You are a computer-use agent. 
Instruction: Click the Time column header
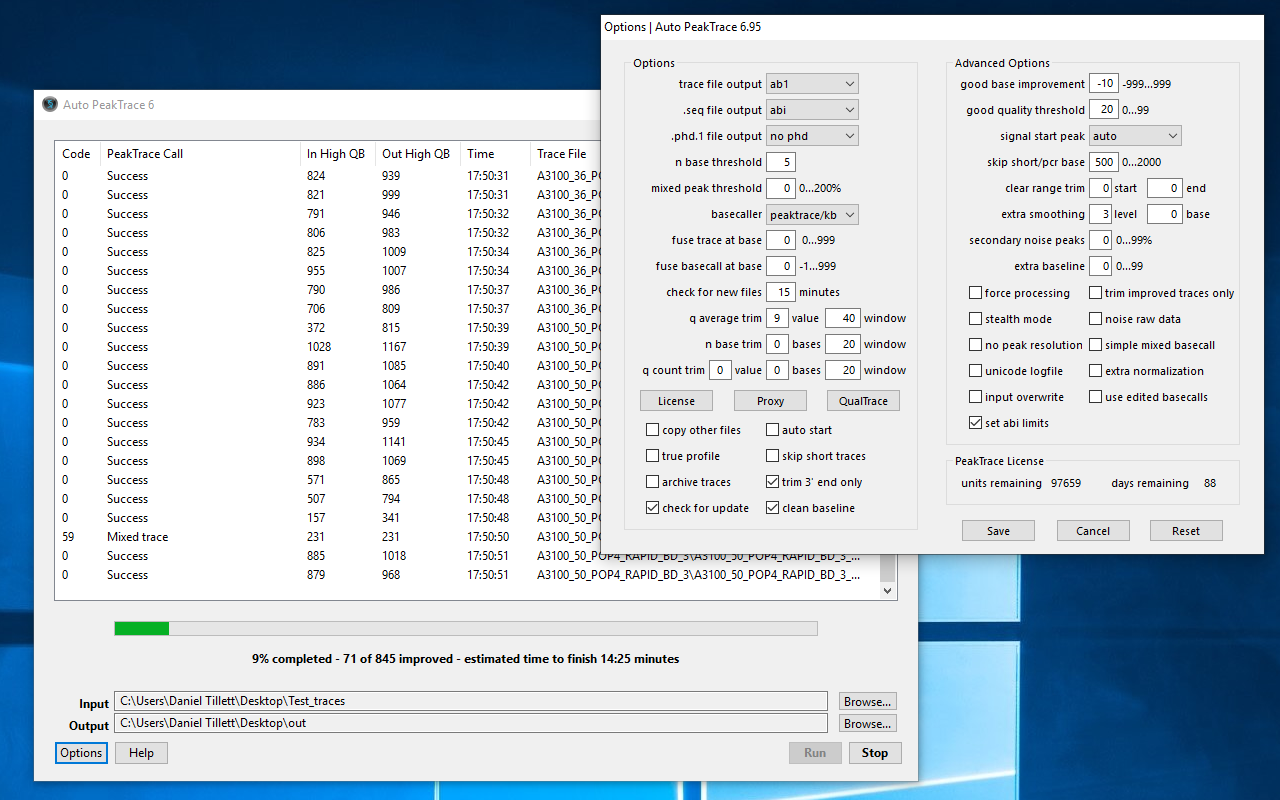tap(495, 154)
